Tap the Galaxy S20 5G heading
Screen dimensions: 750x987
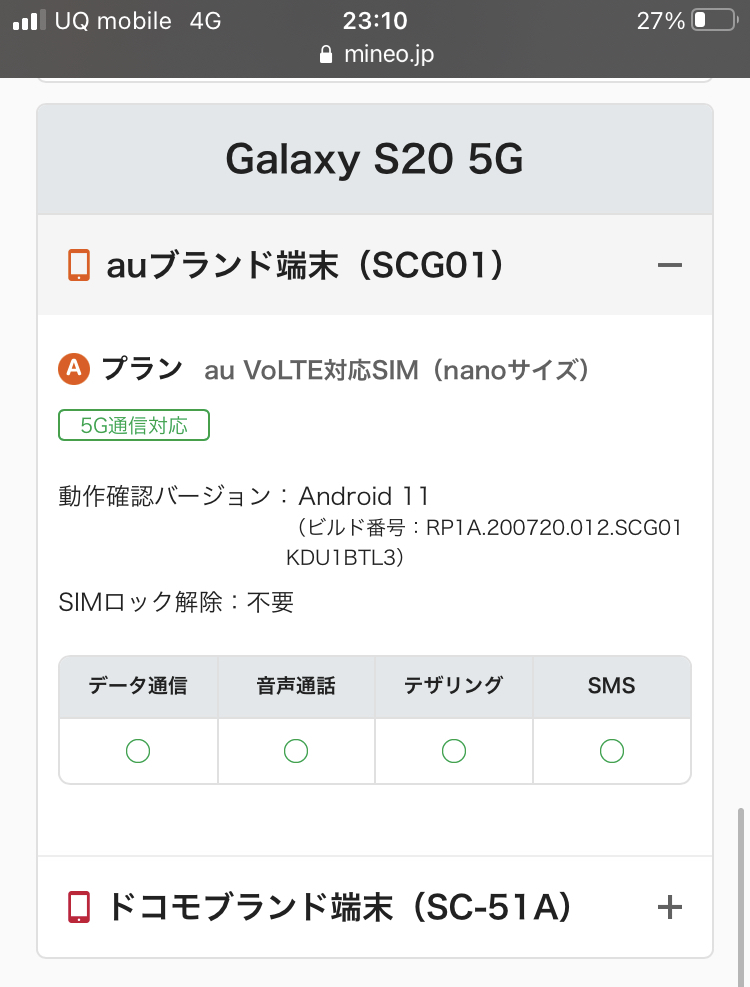click(375, 159)
